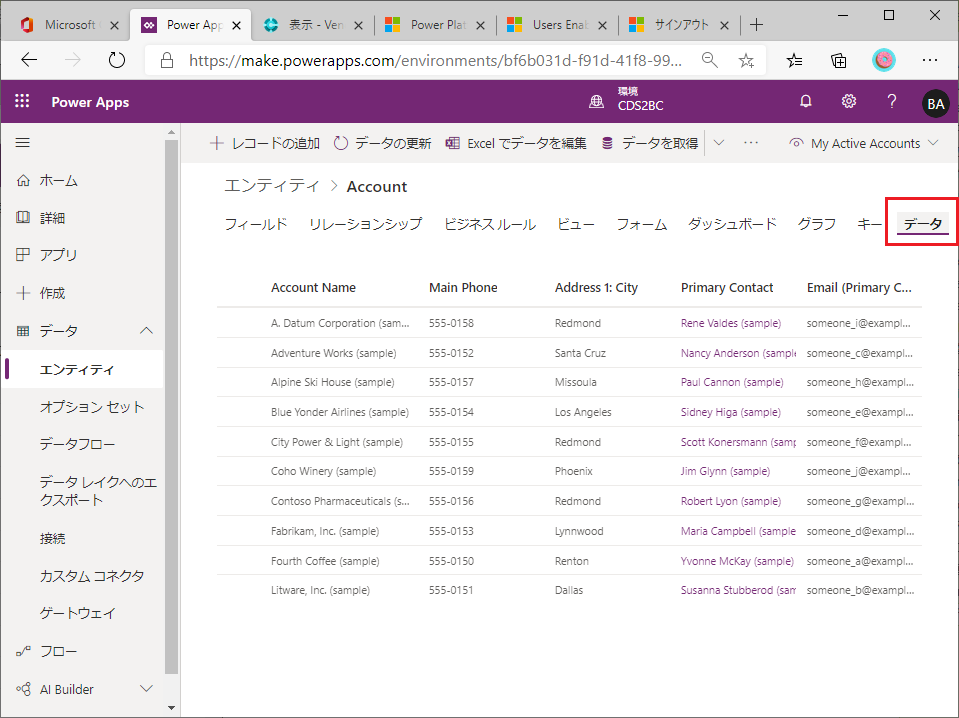Click the zoom magnifier in the address bar
959x718 pixels.
pyautogui.click(x=709, y=60)
